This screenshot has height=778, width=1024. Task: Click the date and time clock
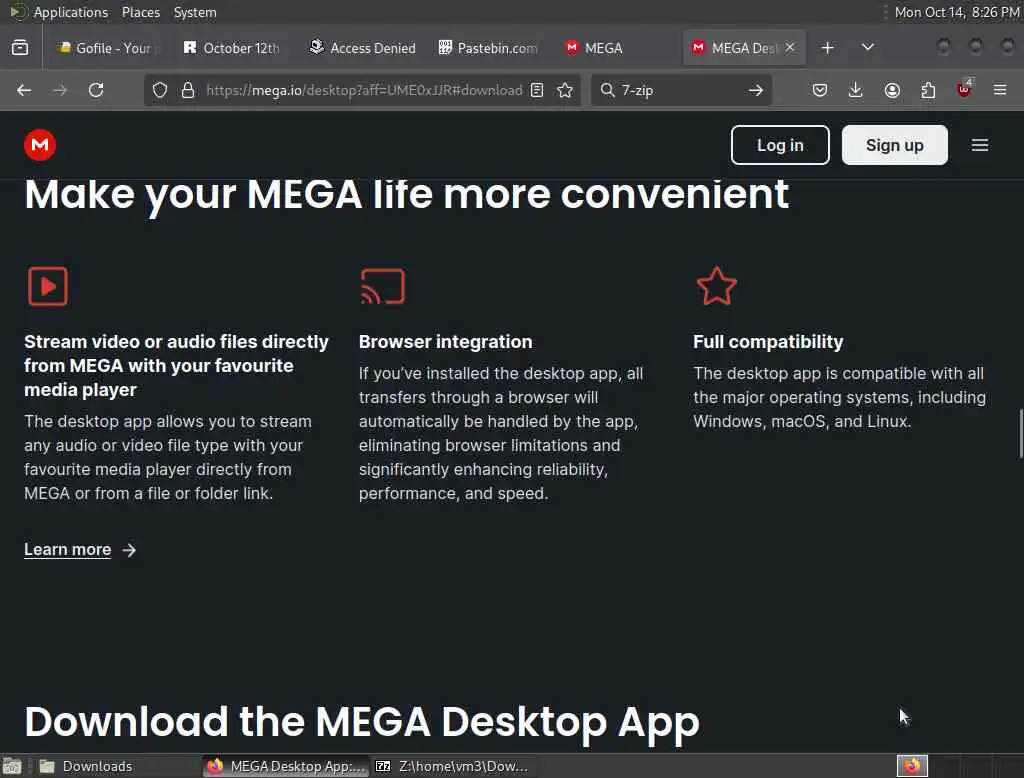(956, 12)
